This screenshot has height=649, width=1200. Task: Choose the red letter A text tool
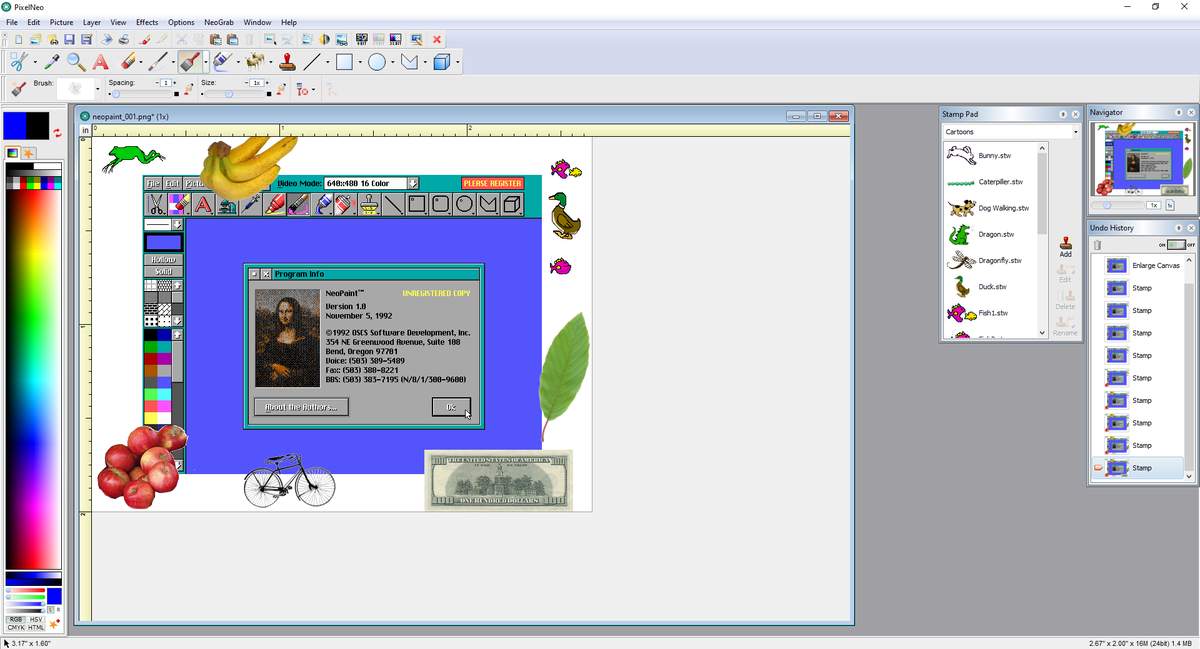point(100,62)
